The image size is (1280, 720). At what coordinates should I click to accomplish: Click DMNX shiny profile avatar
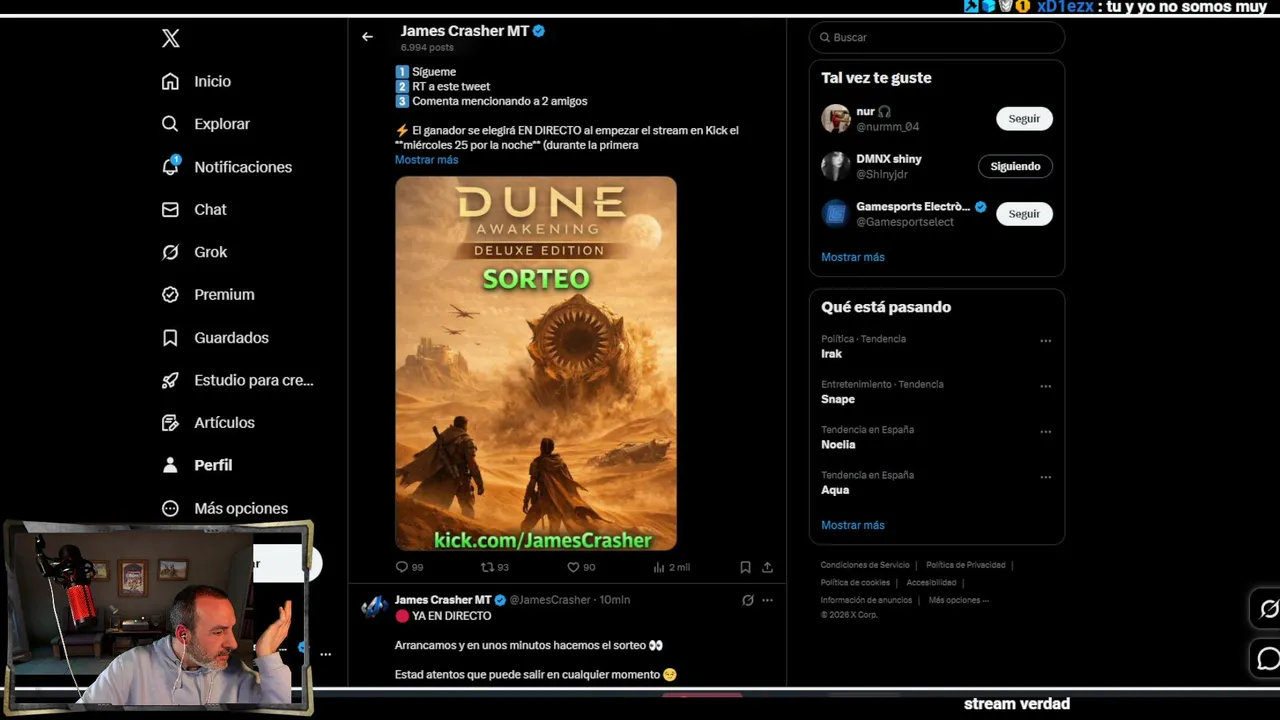point(836,166)
